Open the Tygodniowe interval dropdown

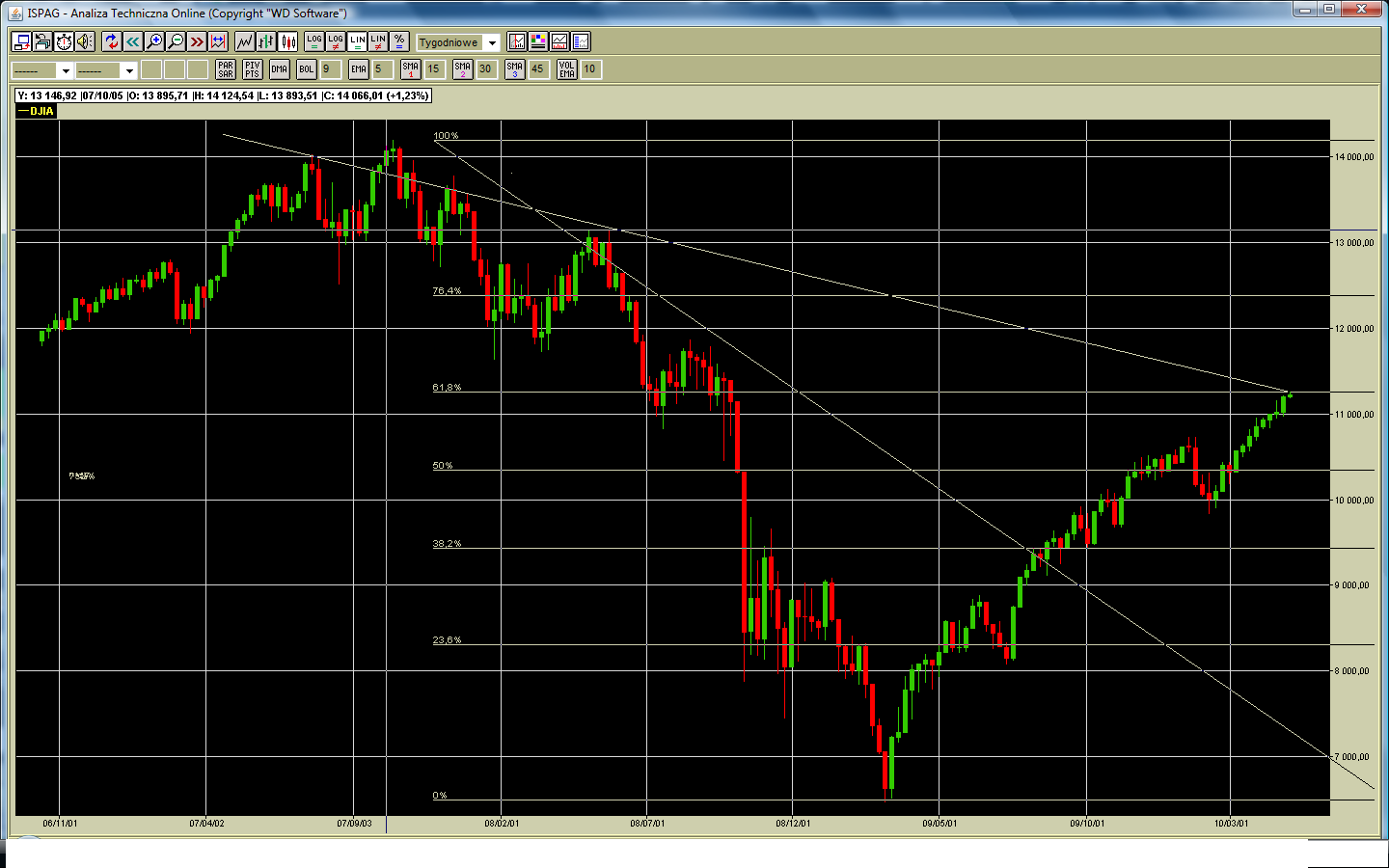(458, 42)
